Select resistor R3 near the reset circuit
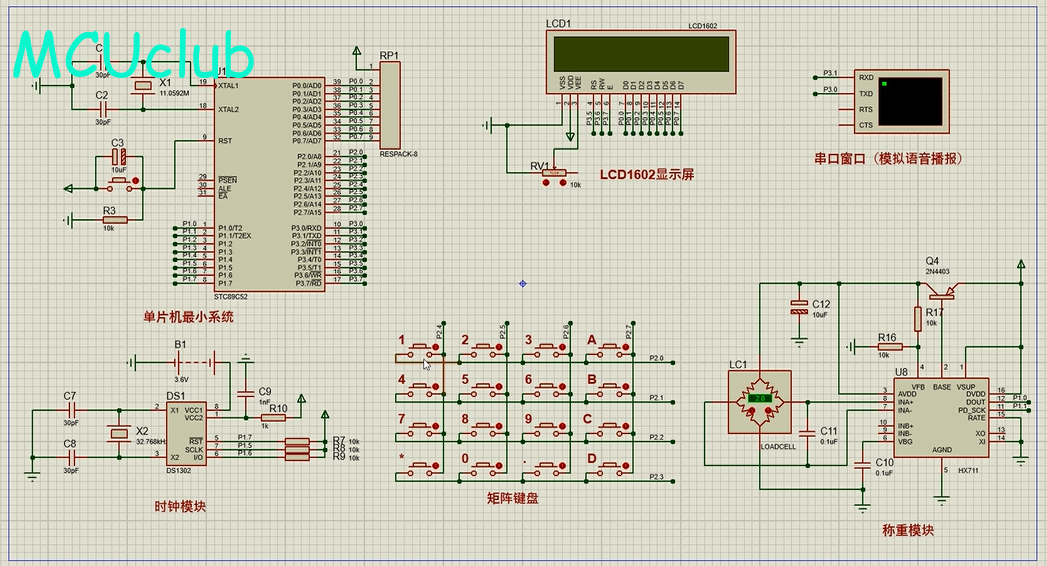This screenshot has height=566, width=1047. tap(110, 220)
